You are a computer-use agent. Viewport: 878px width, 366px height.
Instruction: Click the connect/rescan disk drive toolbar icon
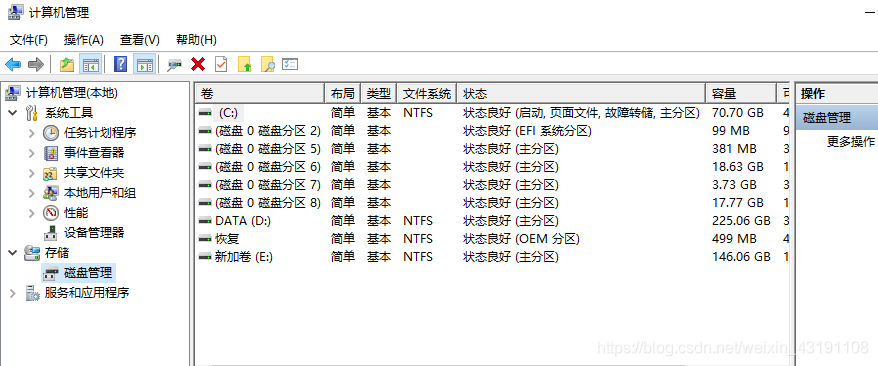[175, 65]
